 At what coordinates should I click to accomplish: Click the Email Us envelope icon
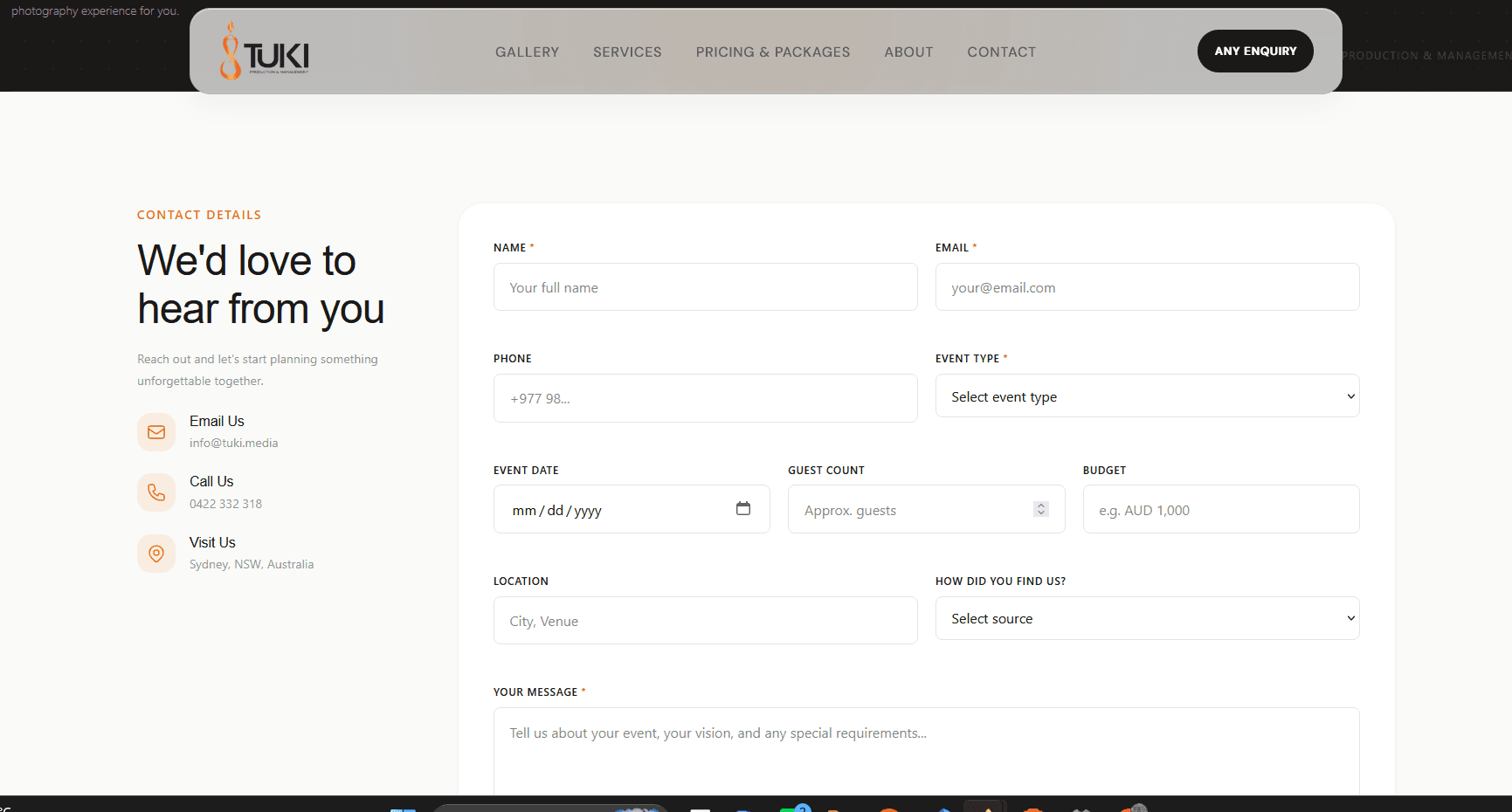coord(156,432)
